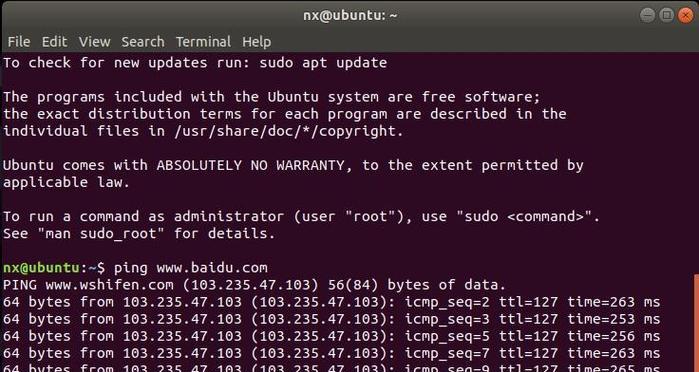Click the nx@ubuntu: ~ window title

[350, 16]
